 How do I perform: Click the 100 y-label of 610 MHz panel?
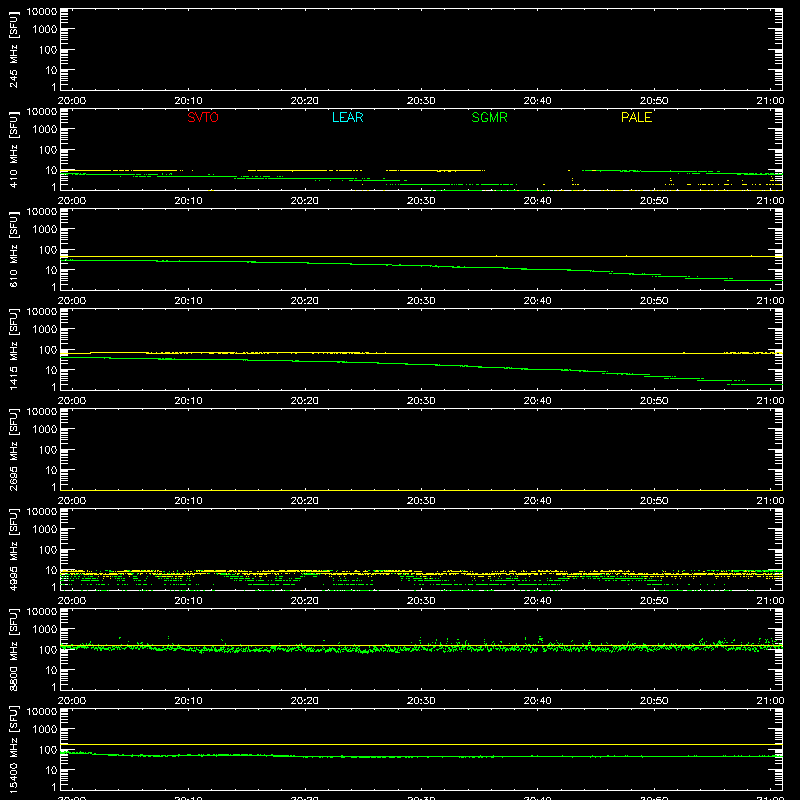48,250
